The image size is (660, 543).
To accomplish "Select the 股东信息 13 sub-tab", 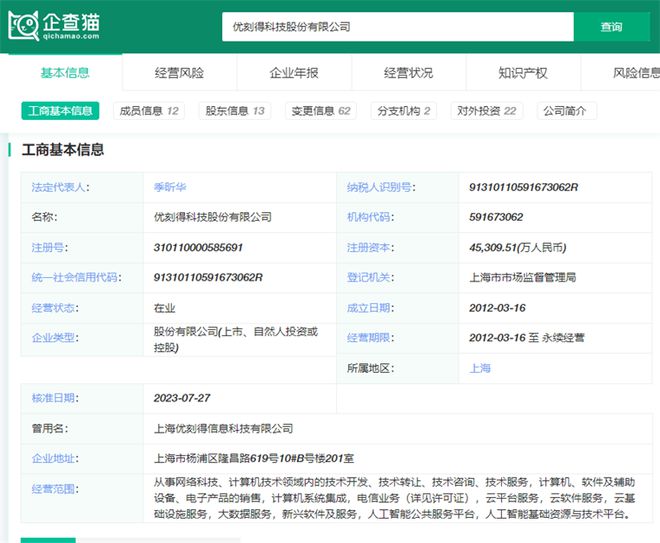I will point(235,111).
